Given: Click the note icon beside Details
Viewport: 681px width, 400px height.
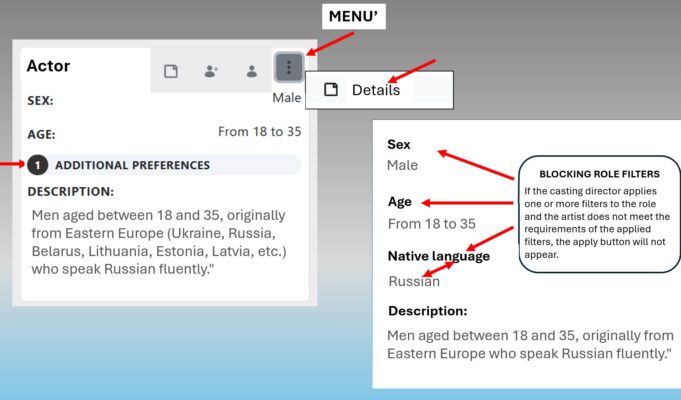Looking at the screenshot, I should (x=332, y=90).
